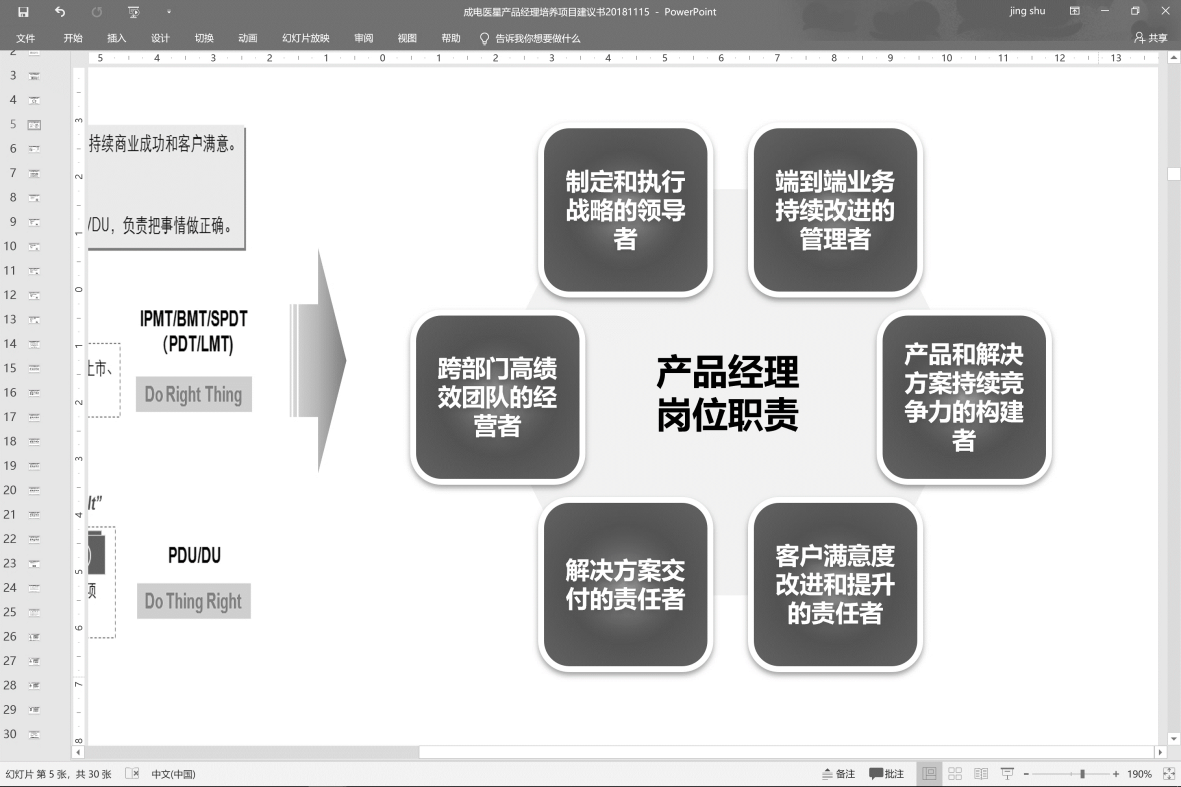Click the 中文(中国) language indicator

click(173, 774)
